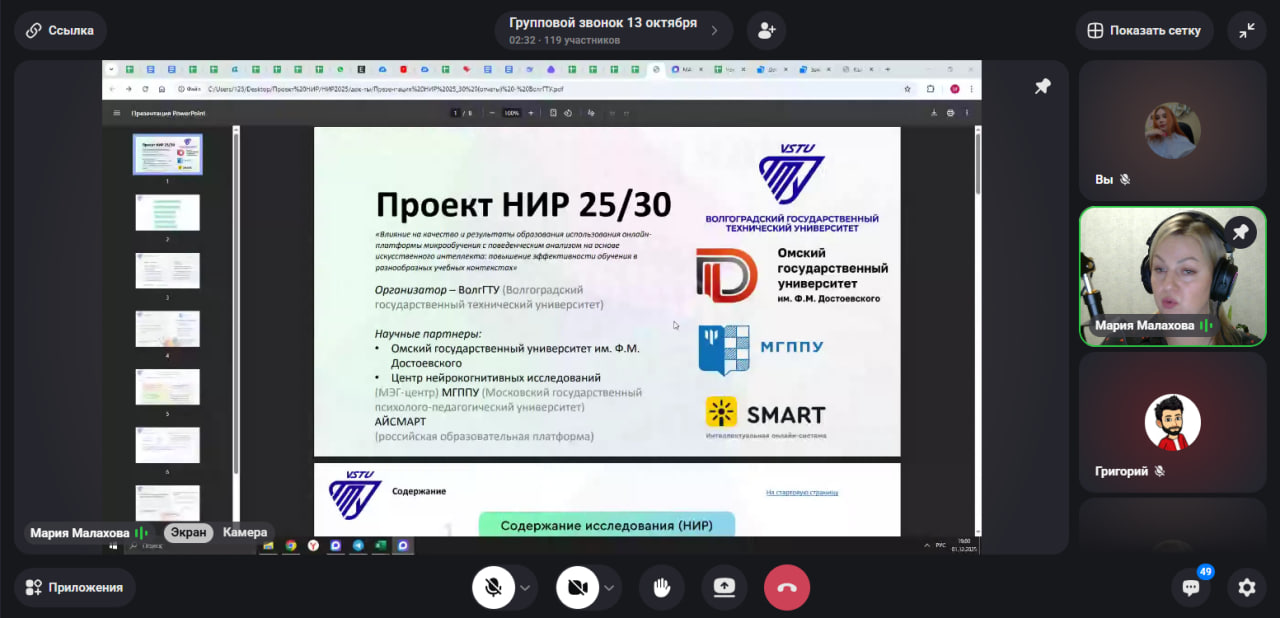Viewport: 1280px width, 618px height.
Task: Expand camera options arrow
Action: [609, 588]
